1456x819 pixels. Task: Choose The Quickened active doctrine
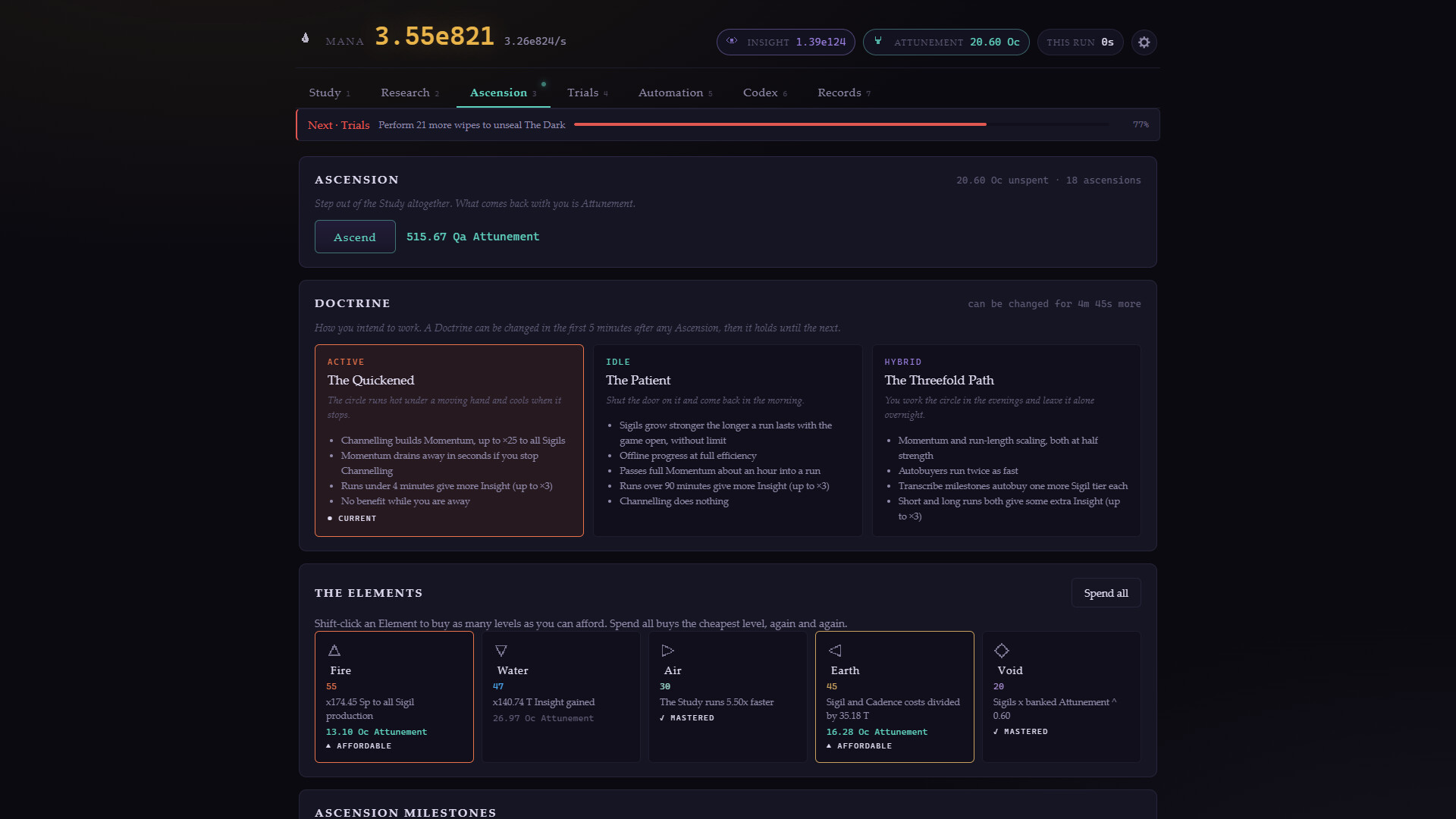click(x=449, y=441)
